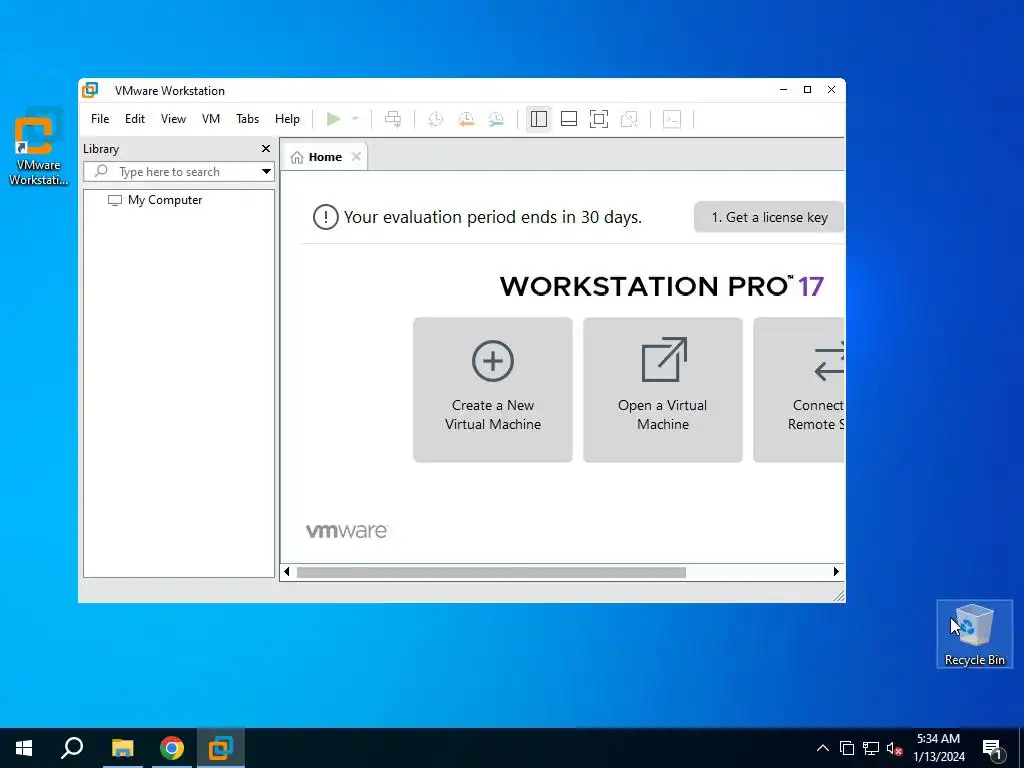Minimize the VMware Workstation window
This screenshot has height=768, width=1024.
[x=783, y=90]
